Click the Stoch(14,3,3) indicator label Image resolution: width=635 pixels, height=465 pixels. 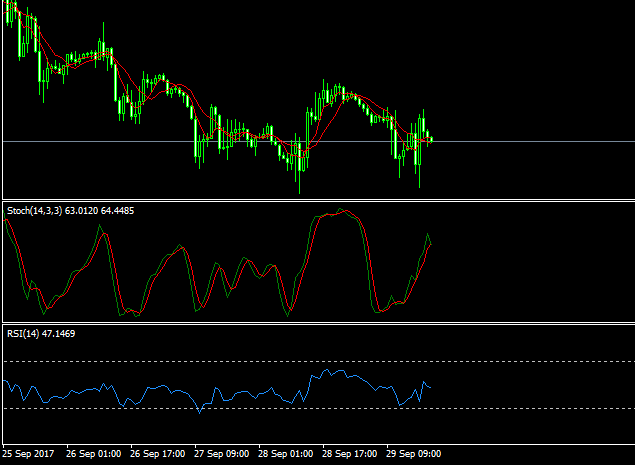[32, 211]
